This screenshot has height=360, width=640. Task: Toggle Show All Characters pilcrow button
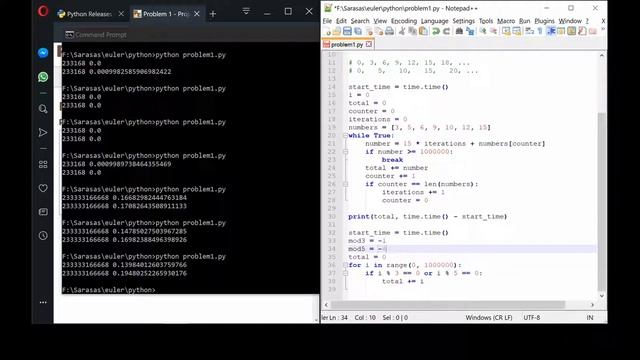click(x=540, y=31)
